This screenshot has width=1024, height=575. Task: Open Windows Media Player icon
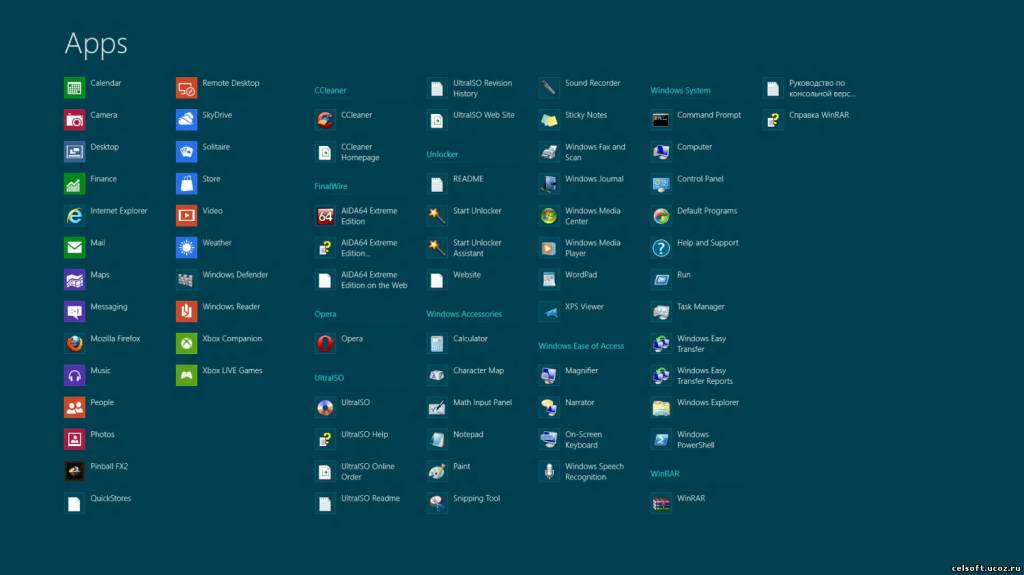pyautogui.click(x=549, y=248)
